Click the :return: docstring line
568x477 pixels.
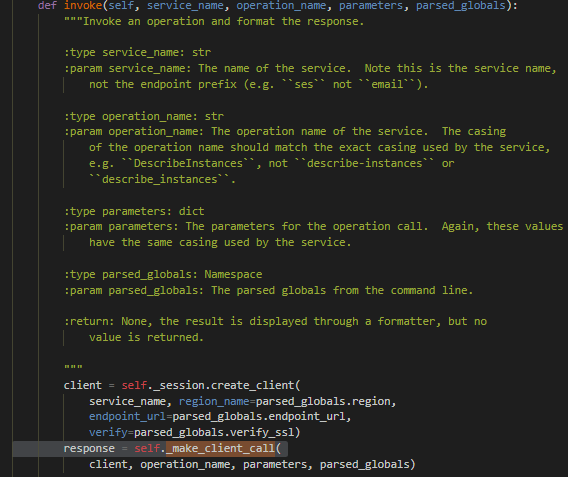tap(276, 321)
